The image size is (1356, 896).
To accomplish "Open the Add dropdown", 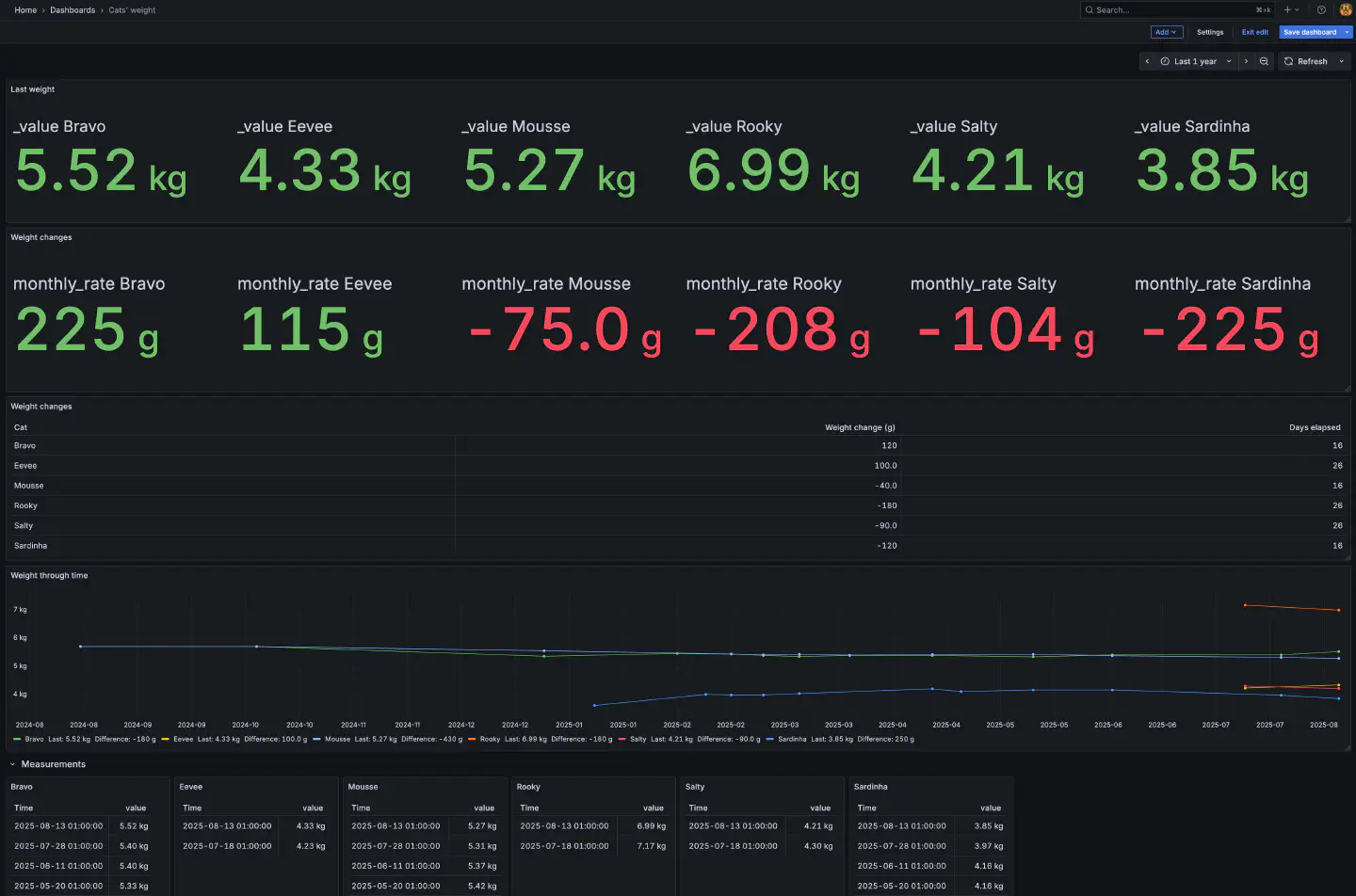I will pyautogui.click(x=1167, y=32).
